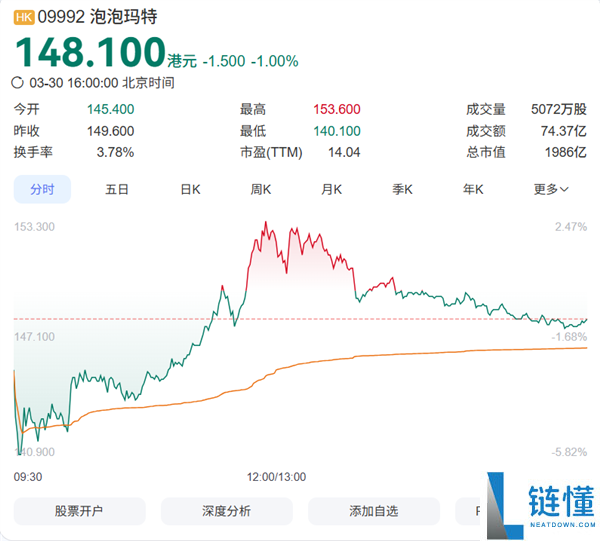600x541 pixels.
Task: Click the HK market badge icon
Action: 24,17
